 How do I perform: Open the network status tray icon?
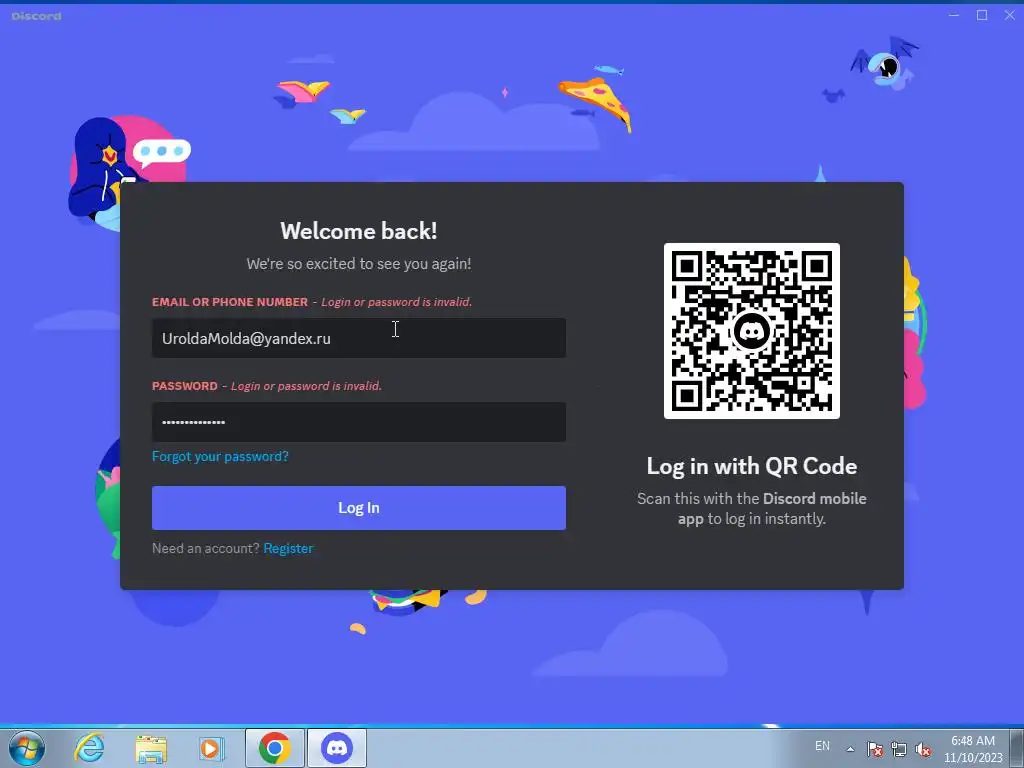[x=899, y=749]
